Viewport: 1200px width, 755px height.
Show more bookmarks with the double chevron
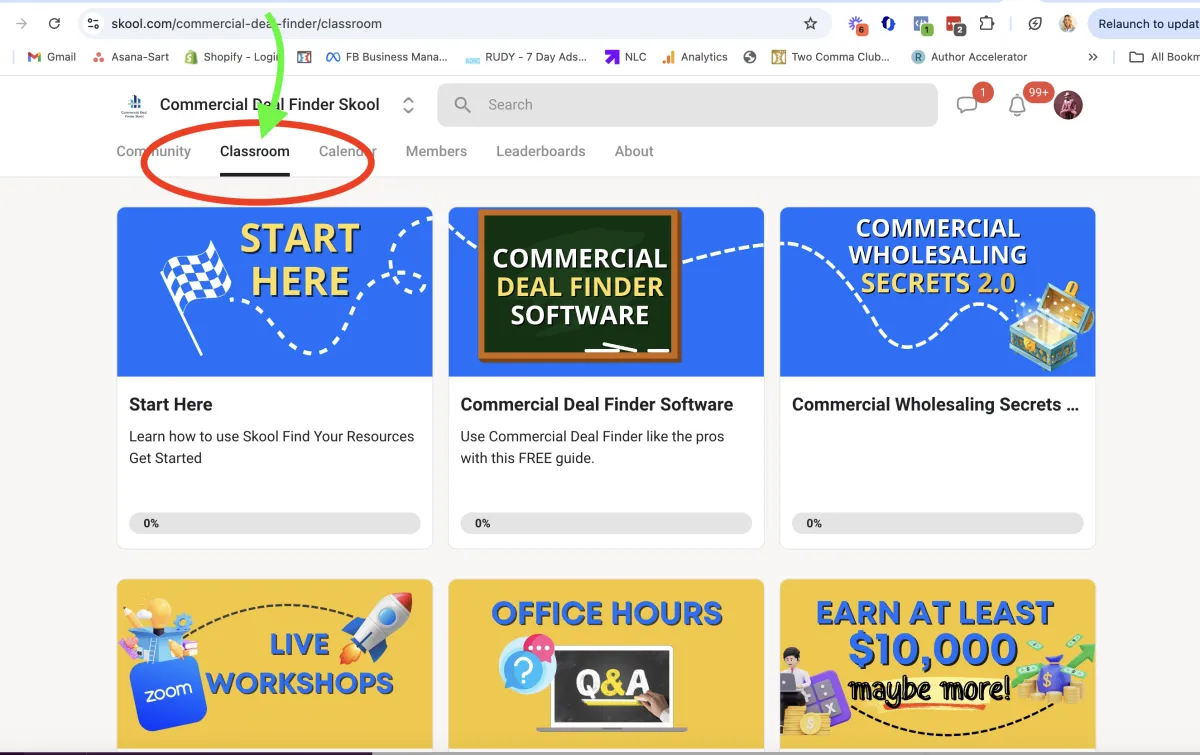tap(1093, 57)
